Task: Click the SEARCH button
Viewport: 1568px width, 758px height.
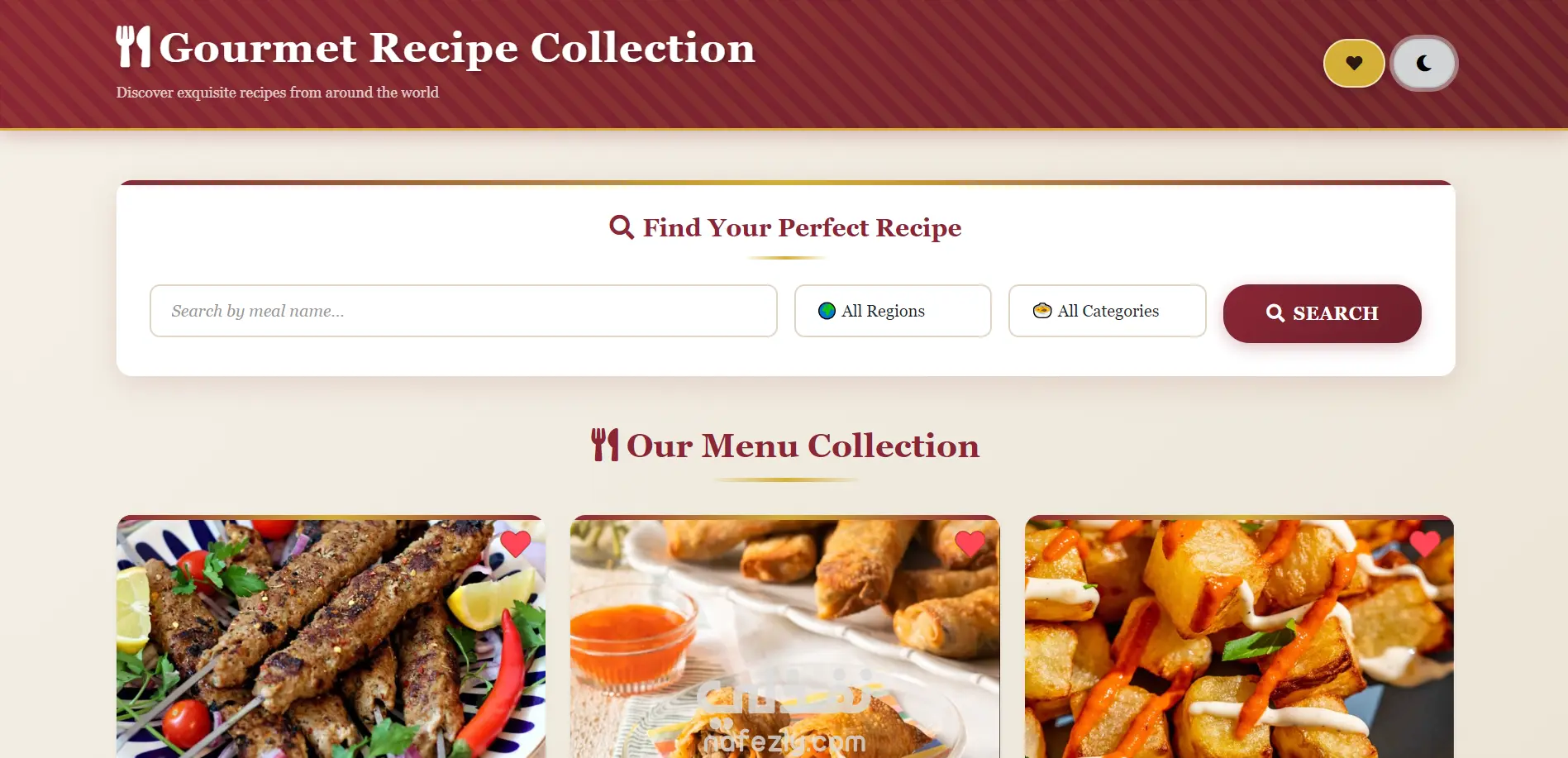Action: [1322, 313]
